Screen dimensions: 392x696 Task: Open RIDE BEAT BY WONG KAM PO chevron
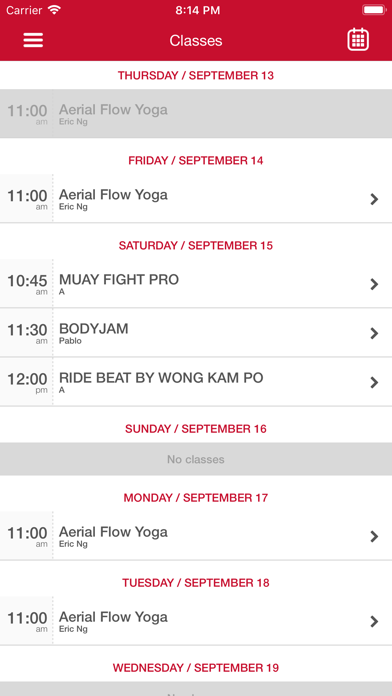(374, 382)
